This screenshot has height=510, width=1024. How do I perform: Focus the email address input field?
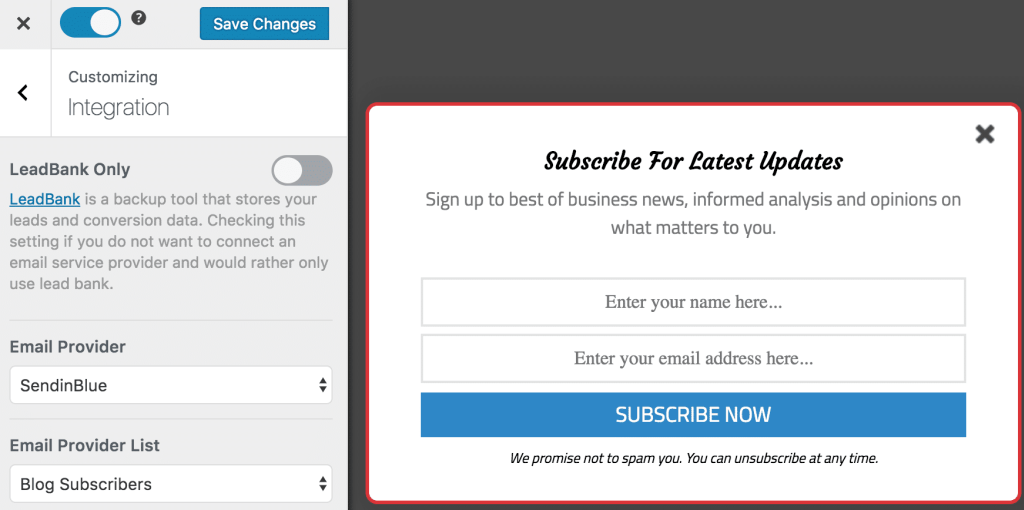[x=693, y=358]
